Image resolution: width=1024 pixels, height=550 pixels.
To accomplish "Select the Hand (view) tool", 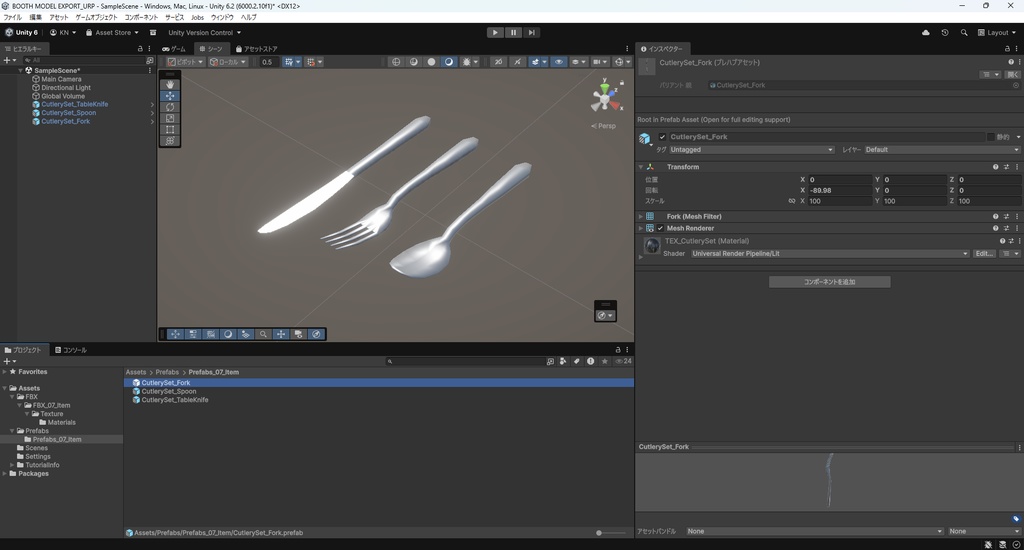I will point(170,84).
